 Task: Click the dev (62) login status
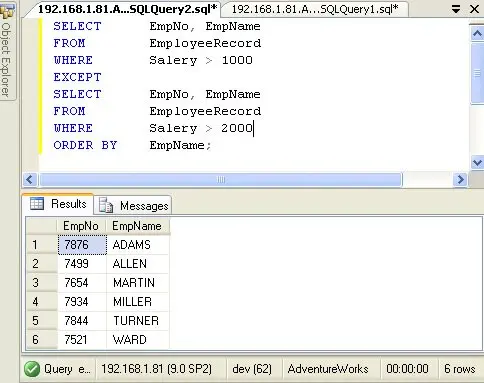(252, 369)
